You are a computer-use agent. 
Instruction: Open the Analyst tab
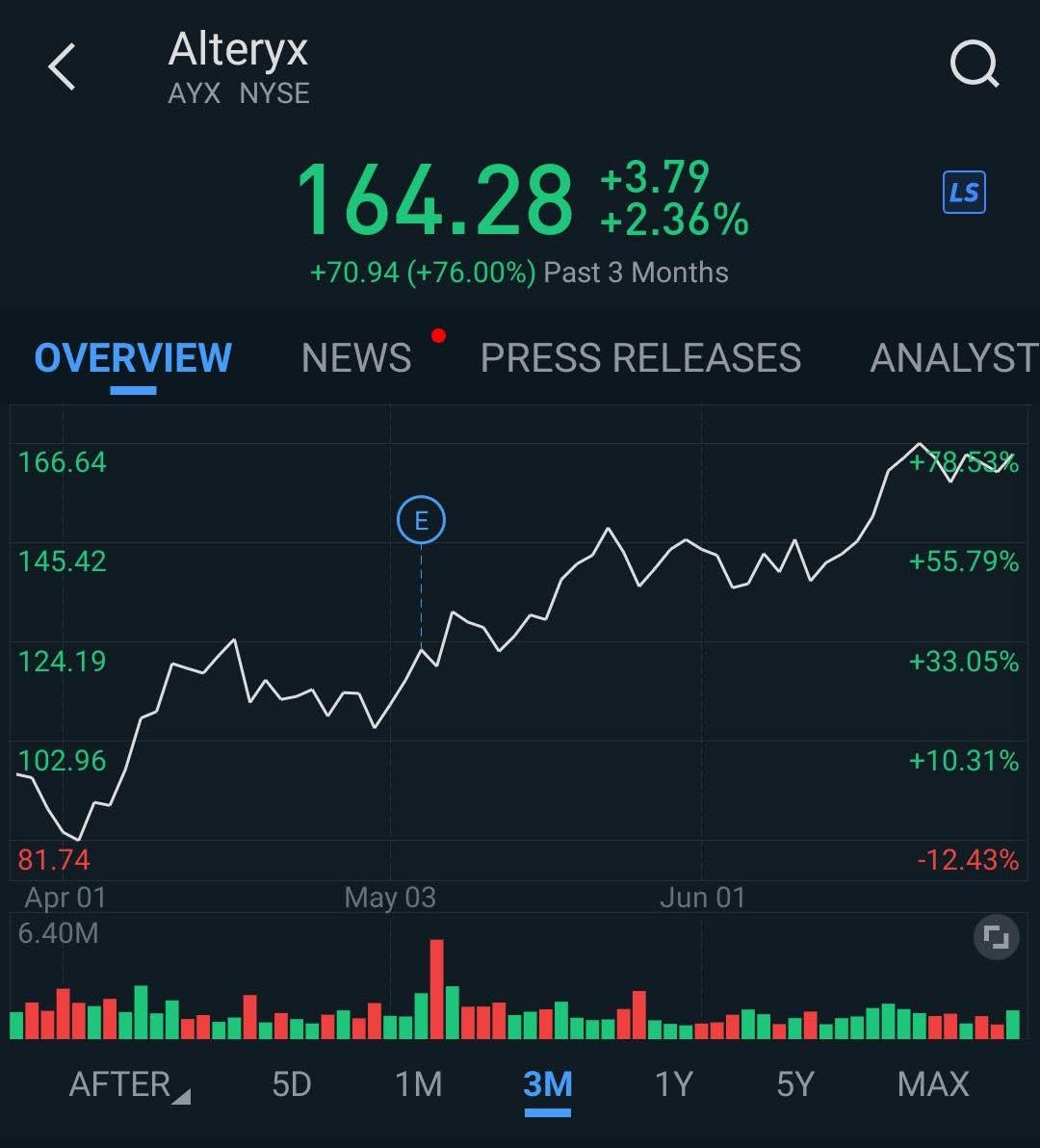pyautogui.click(x=954, y=358)
